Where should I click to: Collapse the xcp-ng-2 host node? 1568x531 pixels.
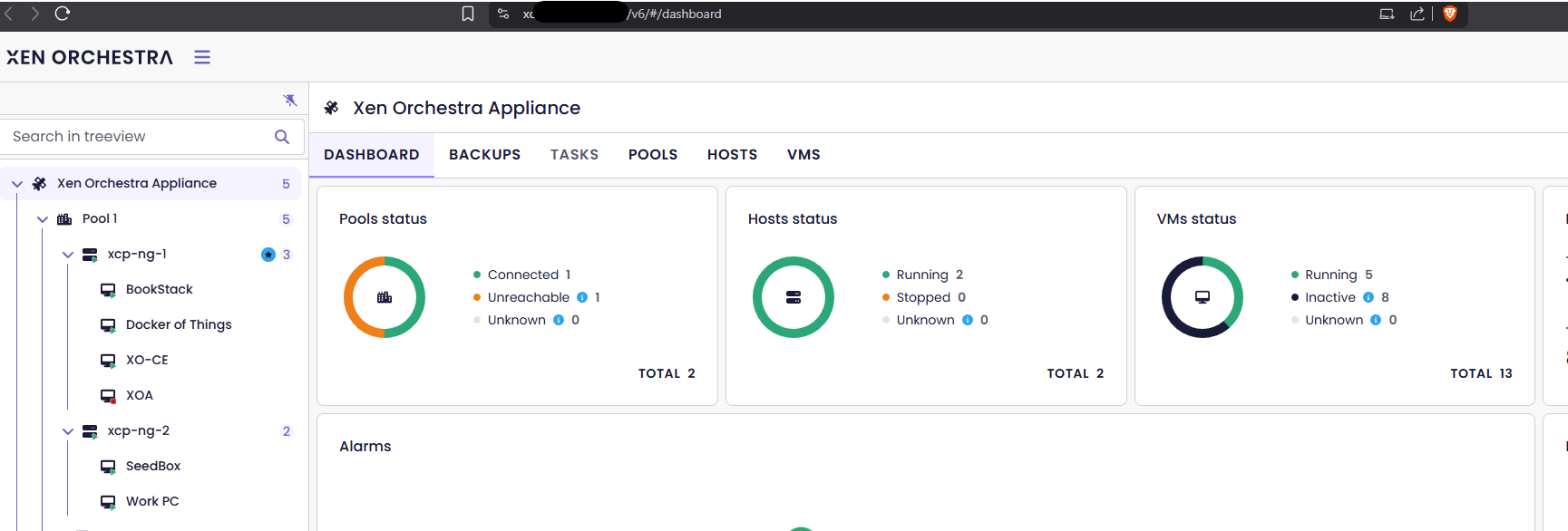68,431
